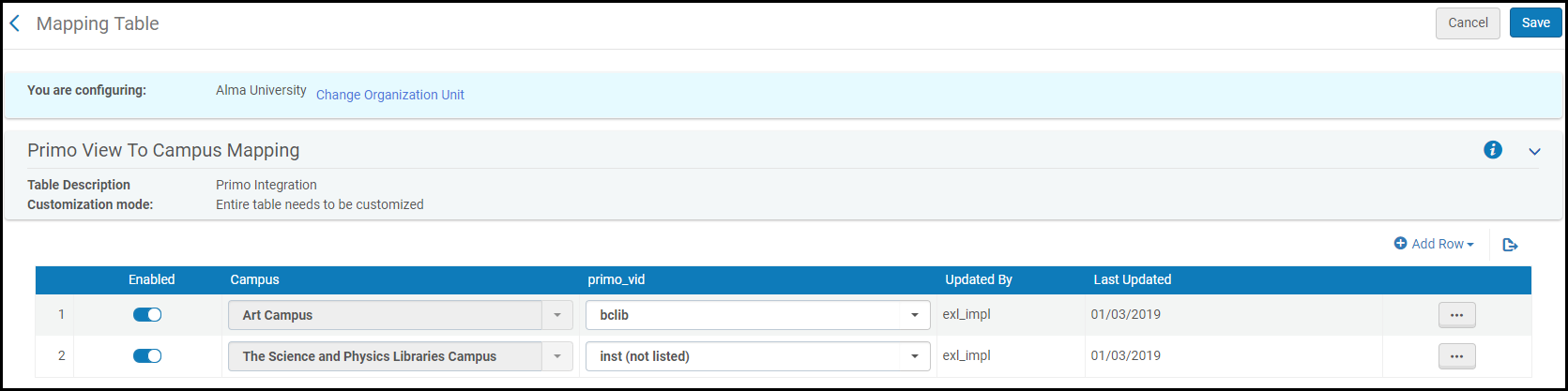Save the mapping table
Viewport: 1568px width, 391px height.
pos(1535,23)
